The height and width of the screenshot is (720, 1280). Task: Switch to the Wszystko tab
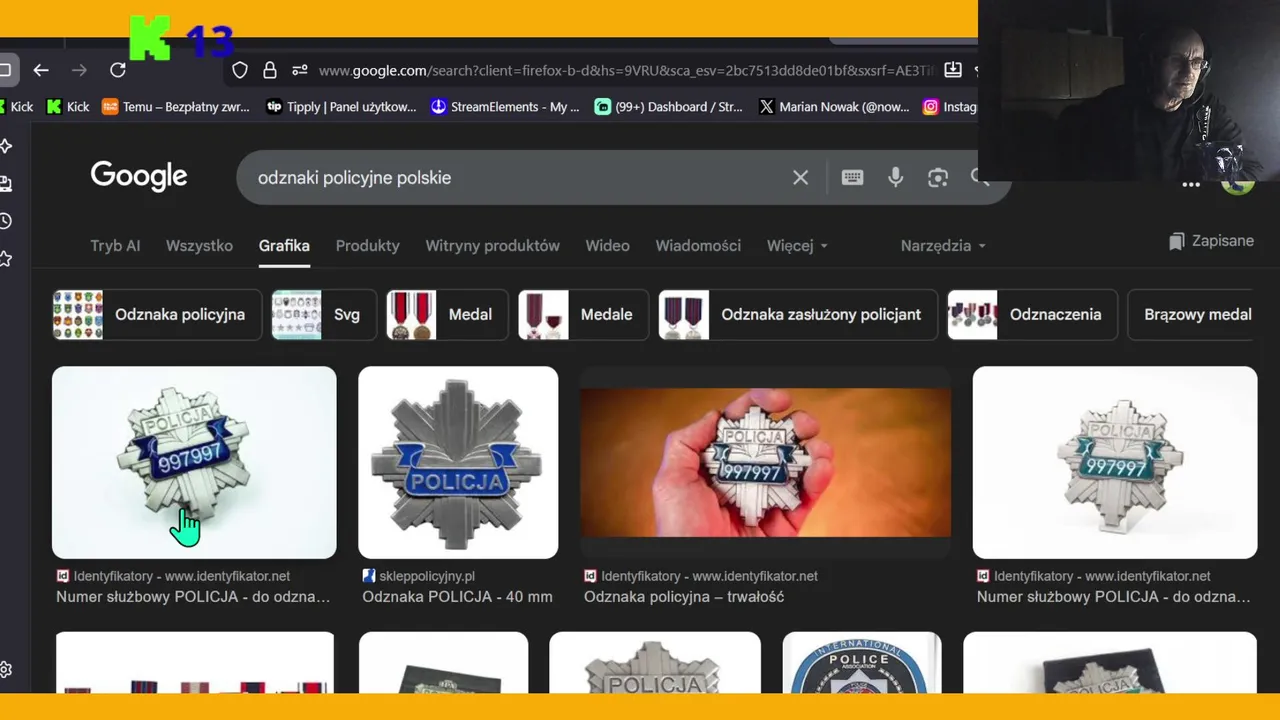point(199,246)
